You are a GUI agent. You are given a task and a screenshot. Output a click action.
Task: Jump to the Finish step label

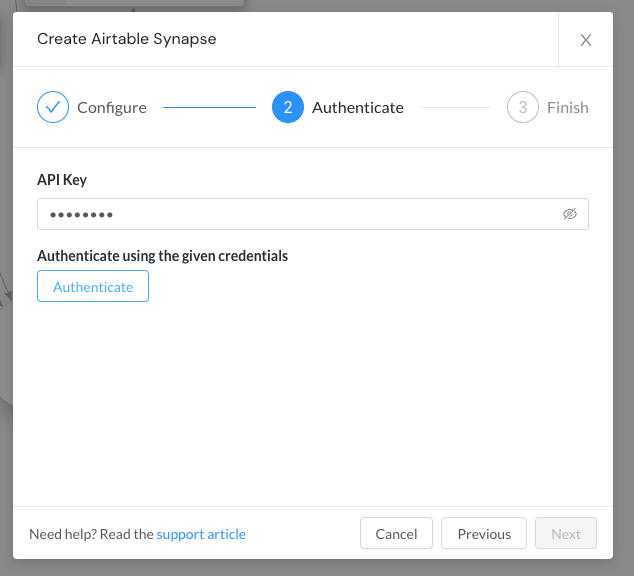pos(568,108)
